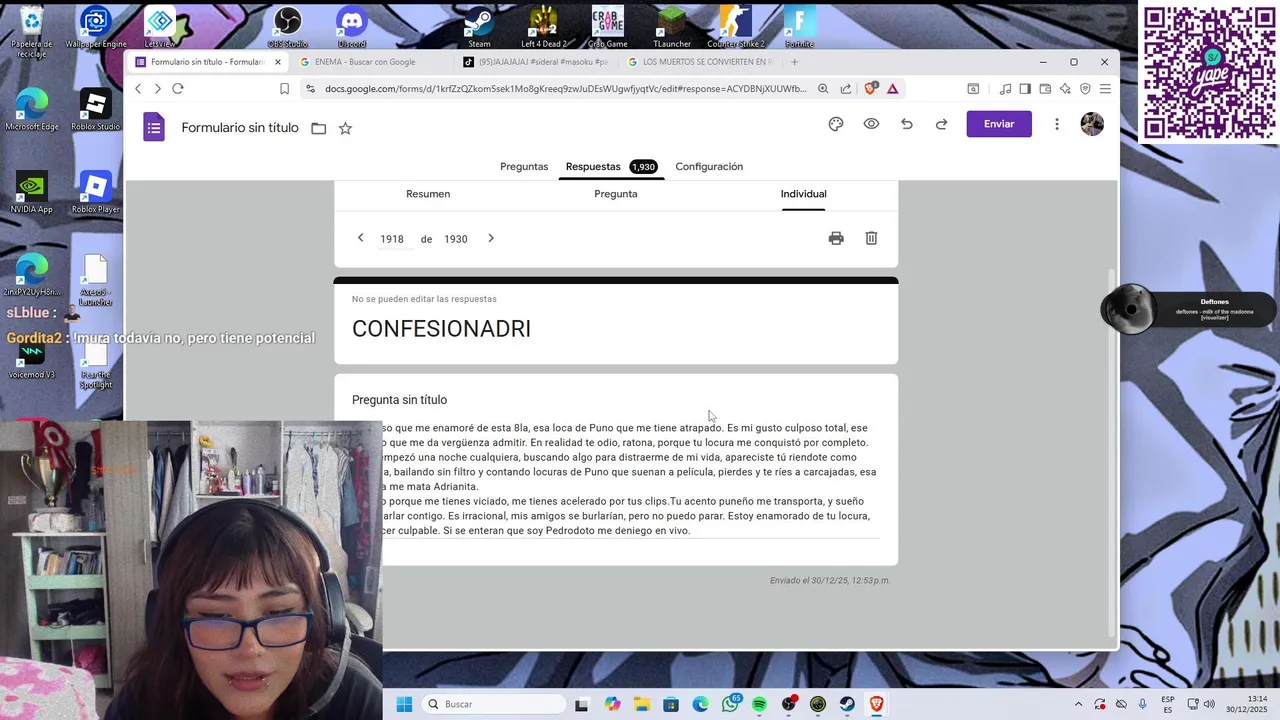Open the browser hamburger menu
Image resolution: width=1280 pixels, height=720 pixels.
point(1106,89)
